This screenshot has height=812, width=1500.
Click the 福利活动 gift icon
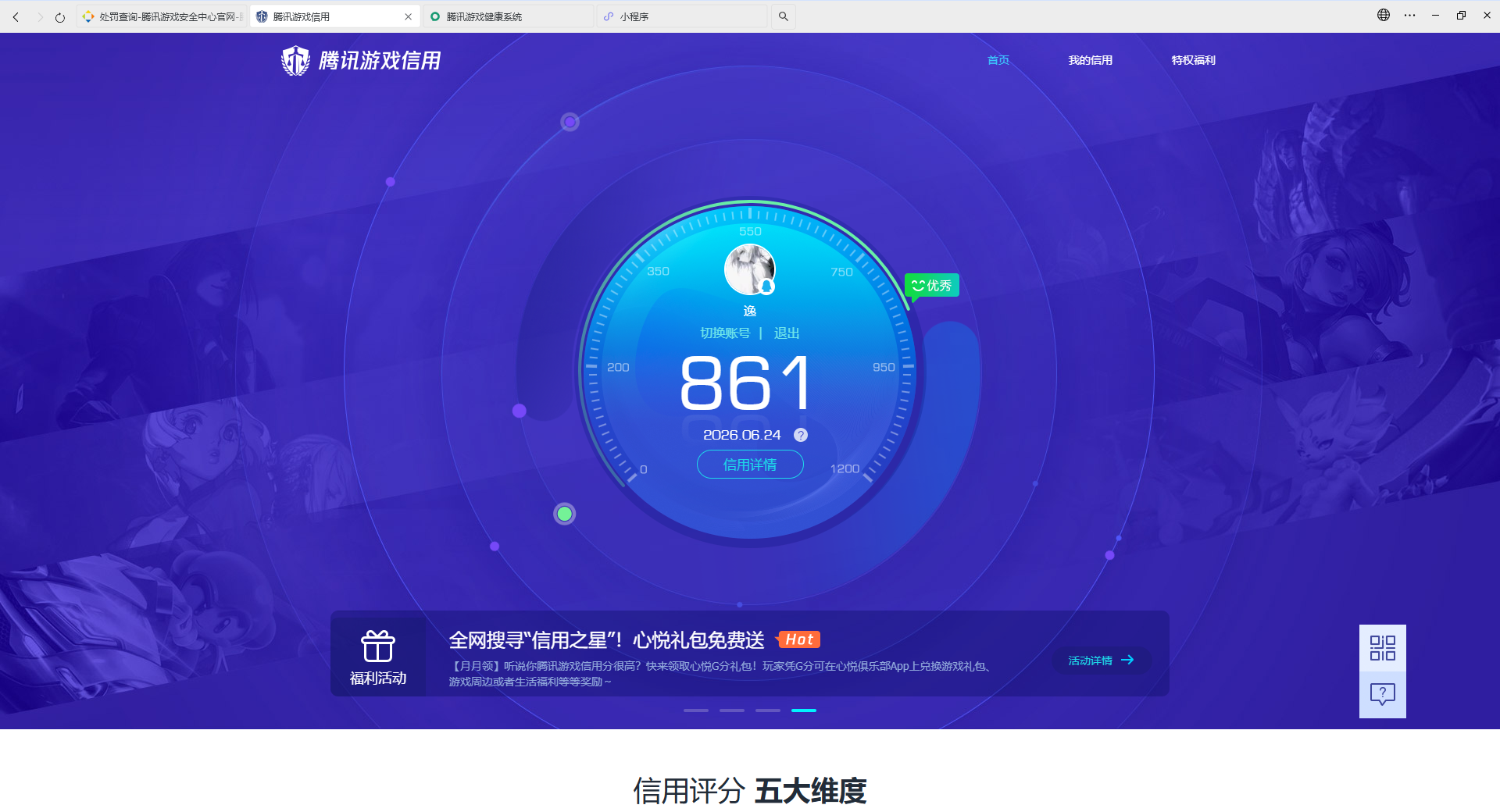tap(378, 646)
